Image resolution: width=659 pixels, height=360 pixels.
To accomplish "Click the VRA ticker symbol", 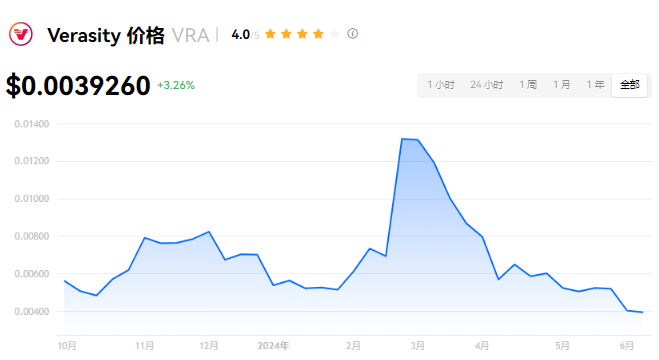I will click(191, 36).
